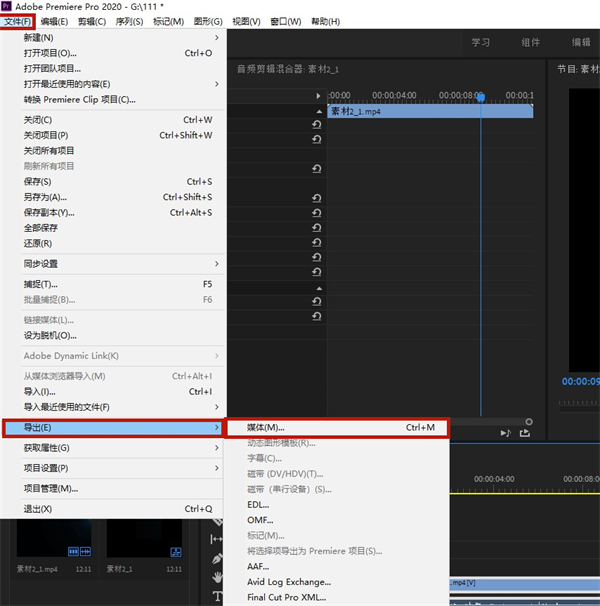Open the 序列(S) menu
Viewport: 600px width, 606px height.
pos(130,22)
